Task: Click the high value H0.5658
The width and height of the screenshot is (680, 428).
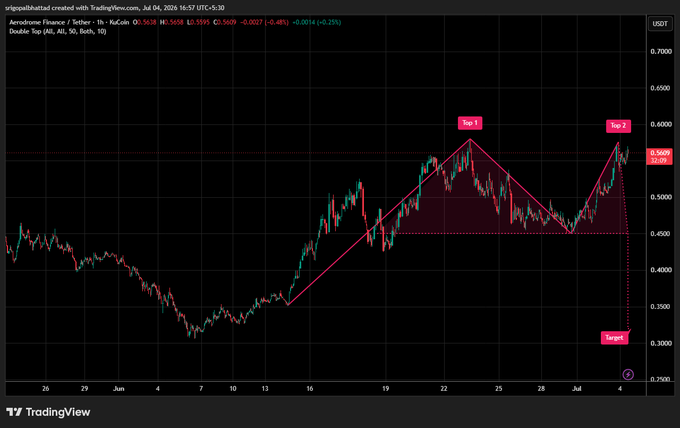Action: 172,22
